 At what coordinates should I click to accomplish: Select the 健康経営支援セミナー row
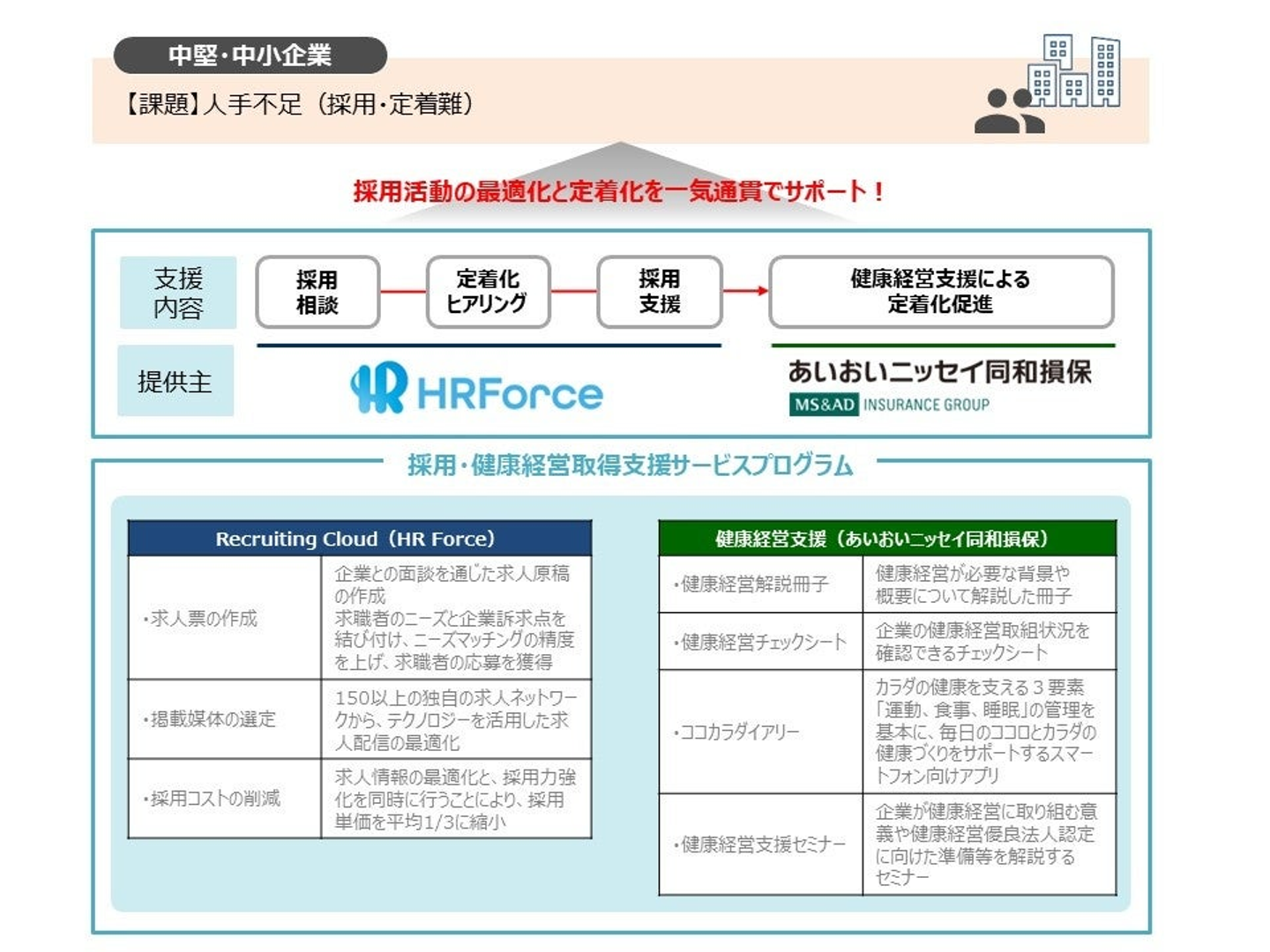click(x=887, y=844)
